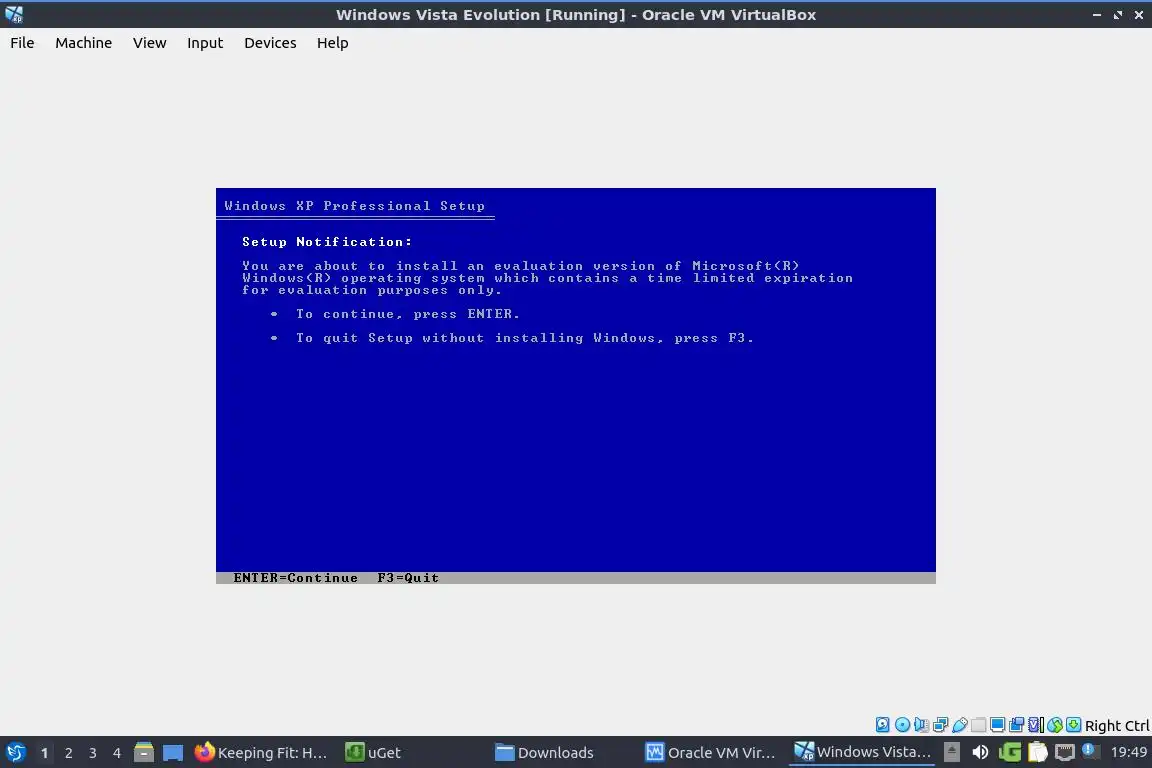Viewport: 1152px width, 768px height.
Task: Switch to workspace 2
Action: click(x=68, y=753)
